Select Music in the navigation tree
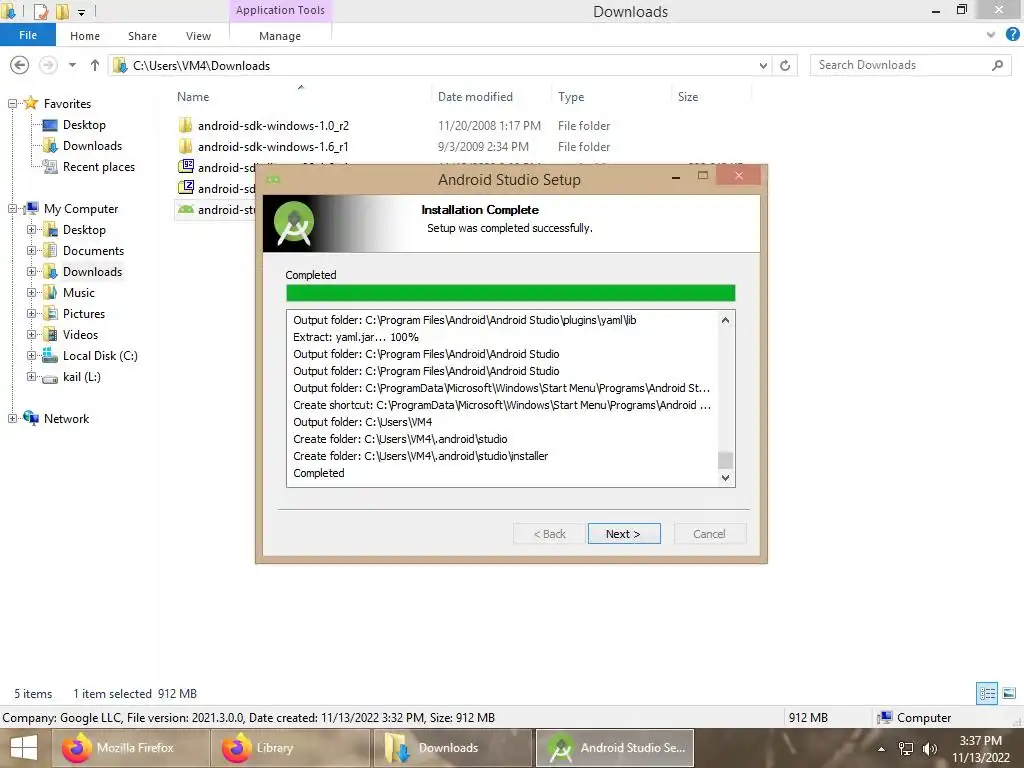This screenshot has height=768, width=1024. coord(78,293)
